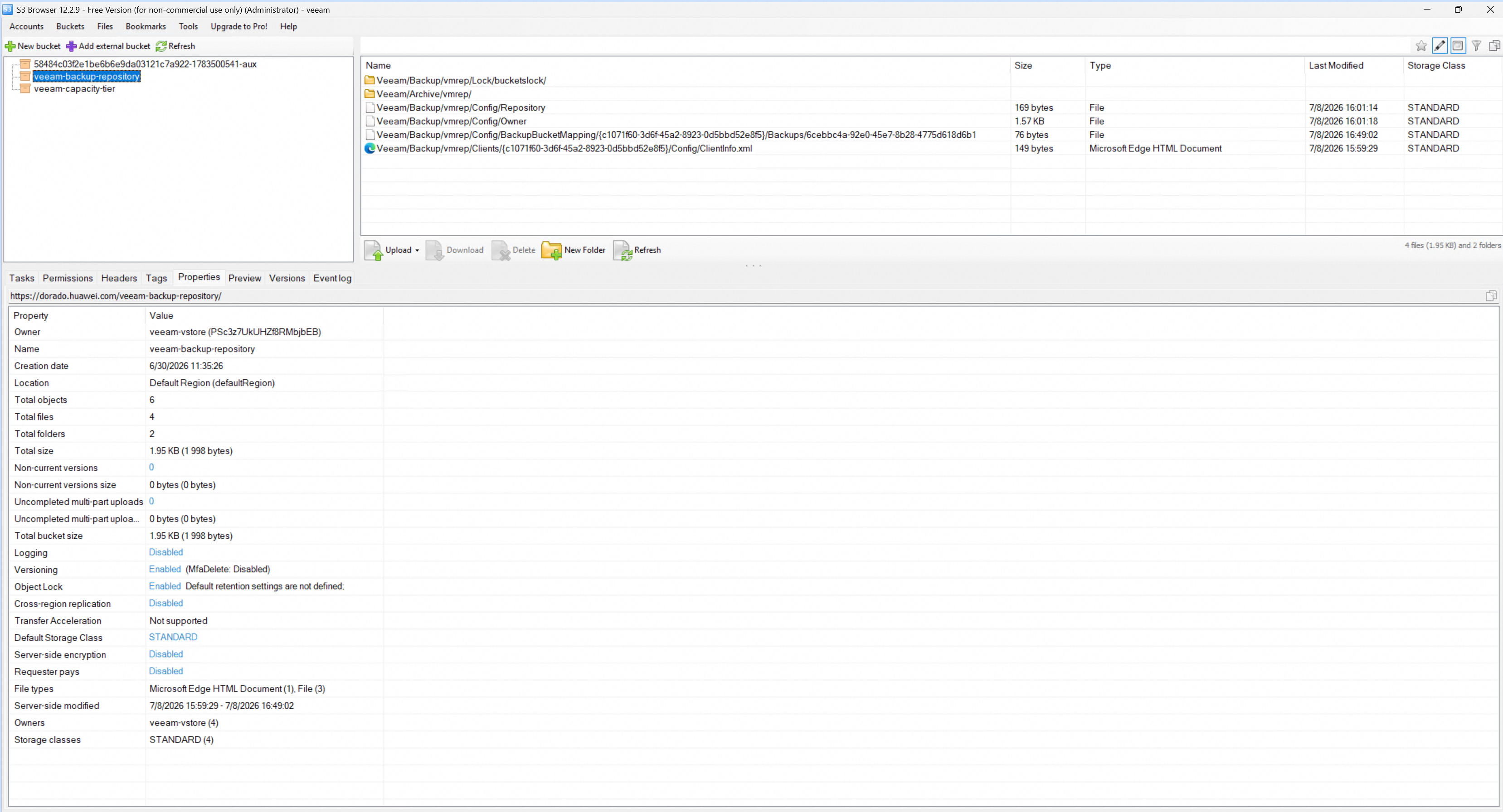Select the bucket ending in 1783500541-aux
1503x812 pixels.
tap(145, 64)
